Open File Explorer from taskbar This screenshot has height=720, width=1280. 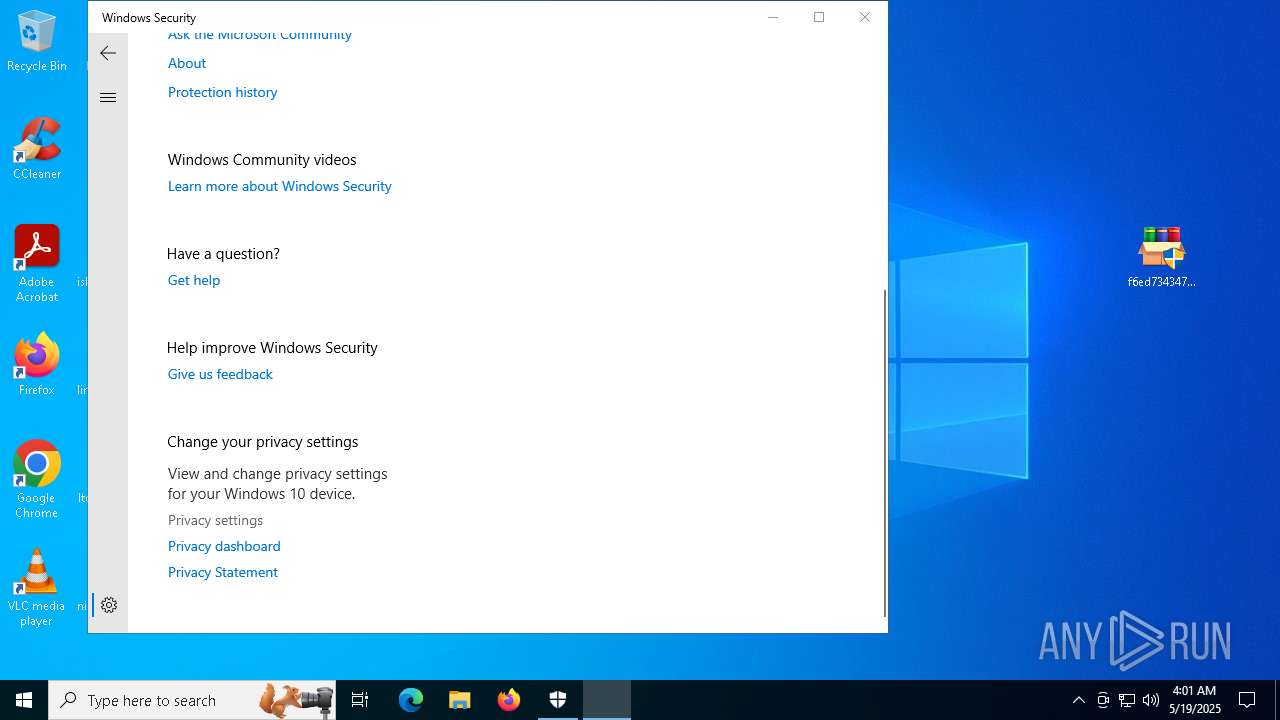[x=459, y=700]
